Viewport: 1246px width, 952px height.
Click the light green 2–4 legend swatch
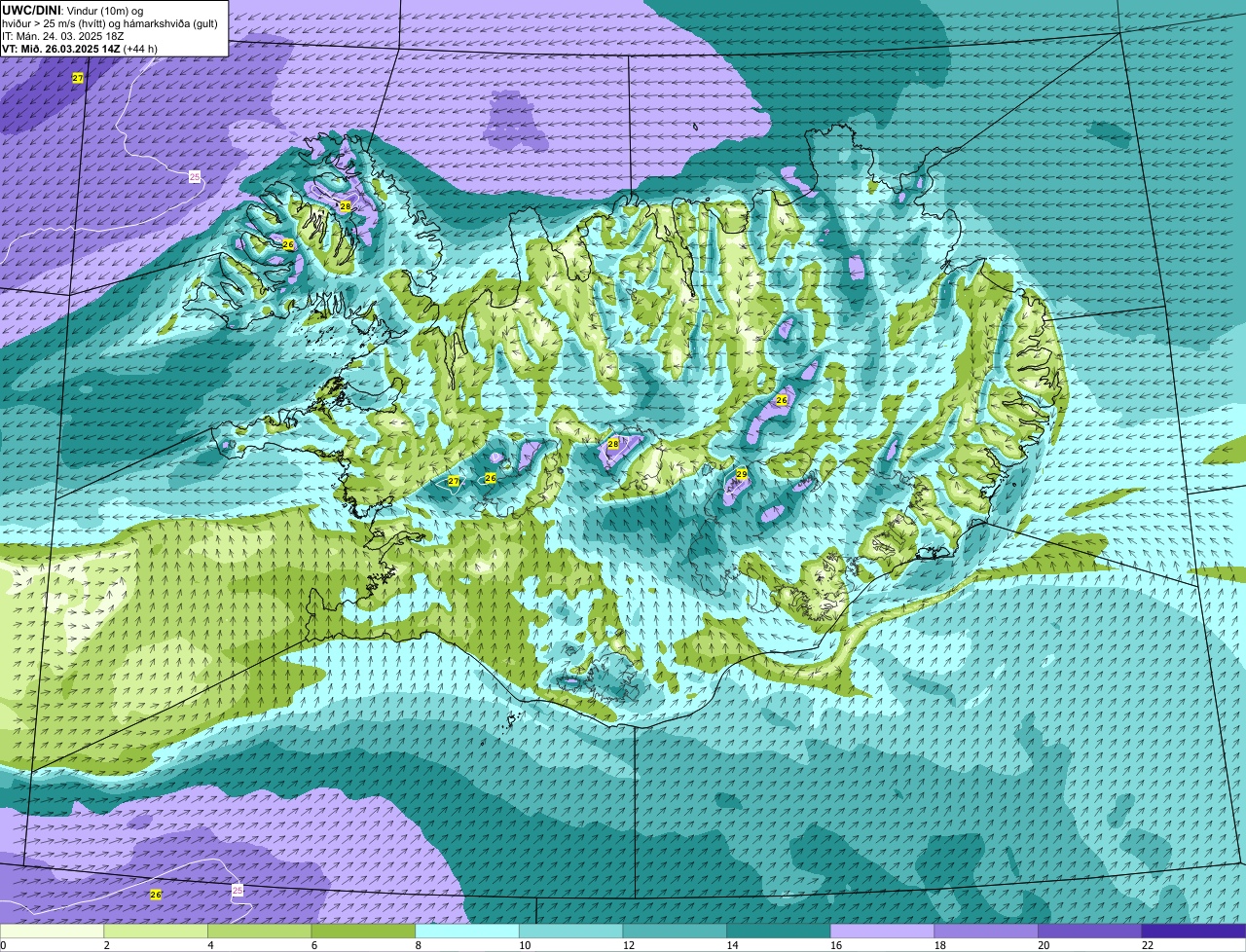(156, 932)
